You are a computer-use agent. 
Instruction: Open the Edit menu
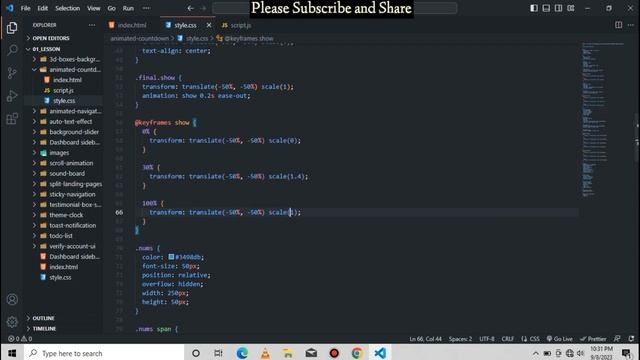tap(42, 8)
